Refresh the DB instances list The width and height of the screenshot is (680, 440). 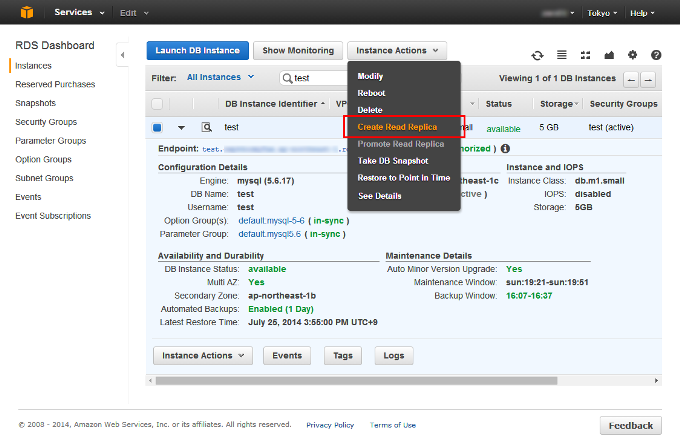coord(537,55)
